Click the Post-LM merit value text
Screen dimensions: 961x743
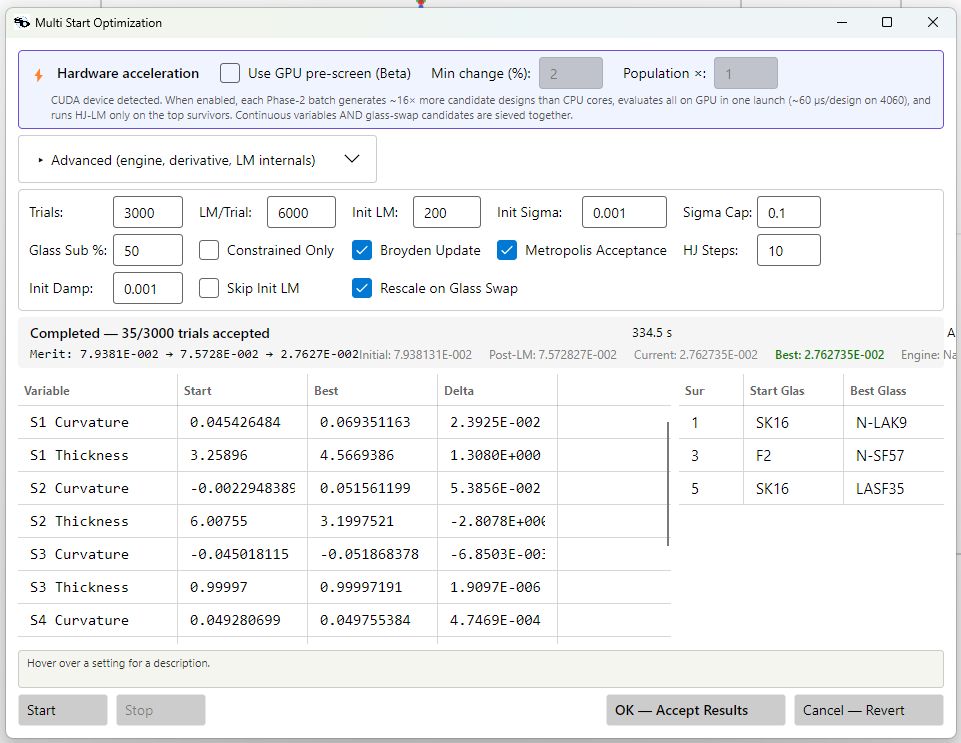(553, 355)
